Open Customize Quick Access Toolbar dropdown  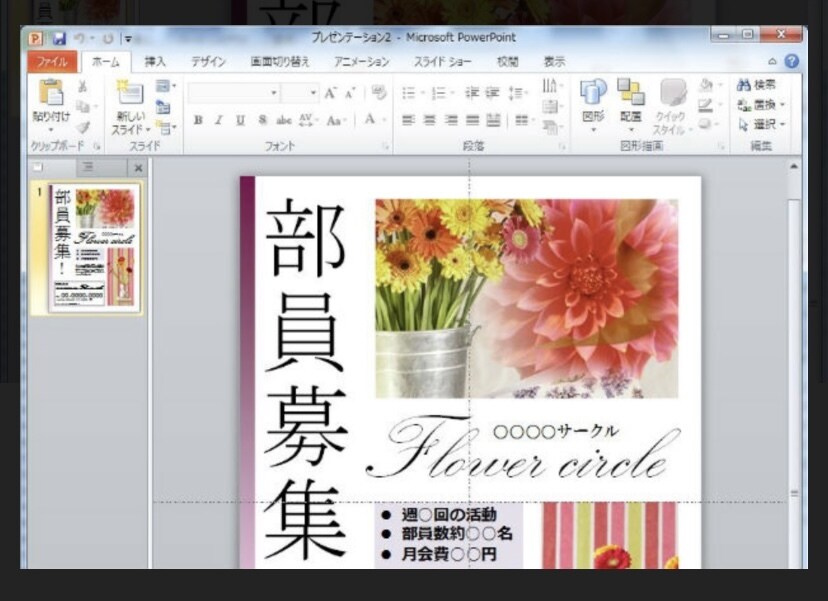coord(128,39)
